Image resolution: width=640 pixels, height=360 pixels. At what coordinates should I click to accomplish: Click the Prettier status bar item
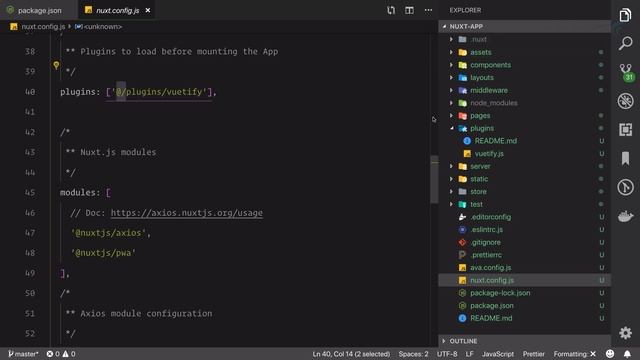tap(533, 354)
